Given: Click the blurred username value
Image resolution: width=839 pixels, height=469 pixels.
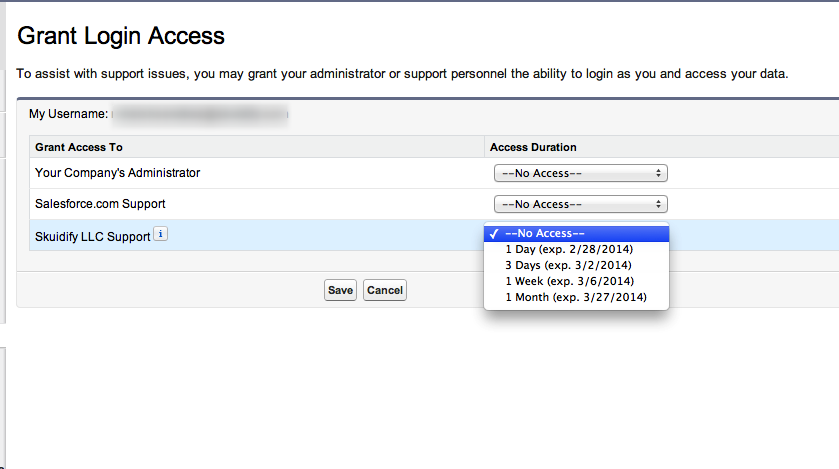Looking at the screenshot, I should pyautogui.click(x=200, y=114).
